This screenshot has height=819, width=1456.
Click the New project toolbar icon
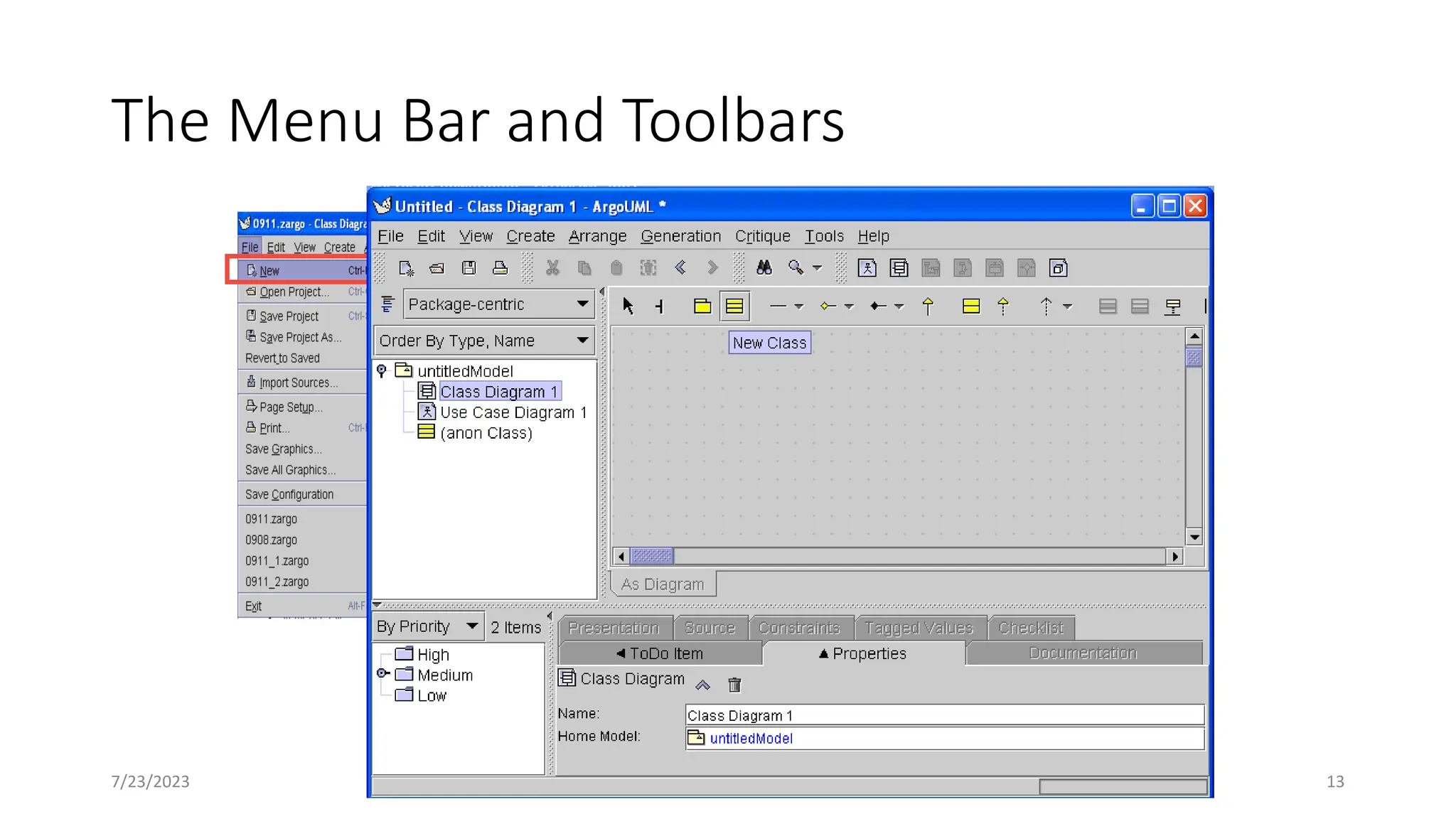tap(406, 268)
